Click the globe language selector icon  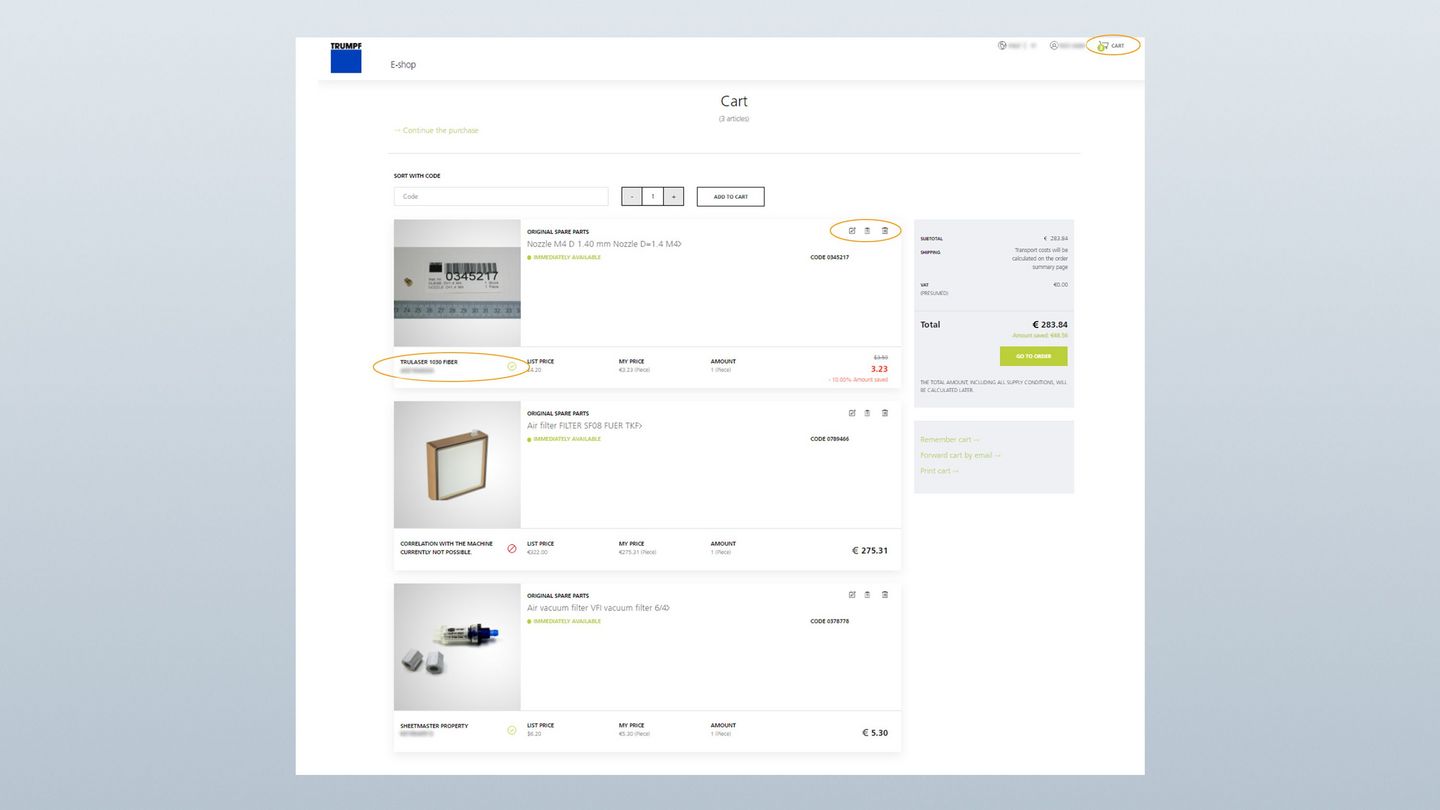pyautogui.click(x=1002, y=46)
